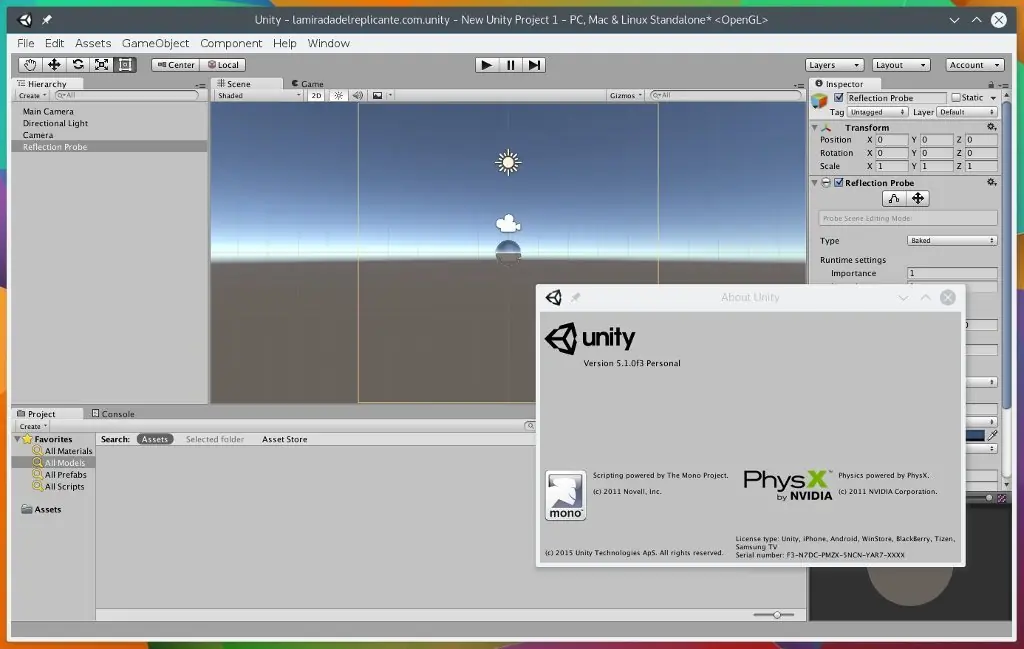Viewport: 1024px width, 649px height.
Task: Click the probe move origin icon
Action: coord(918,198)
